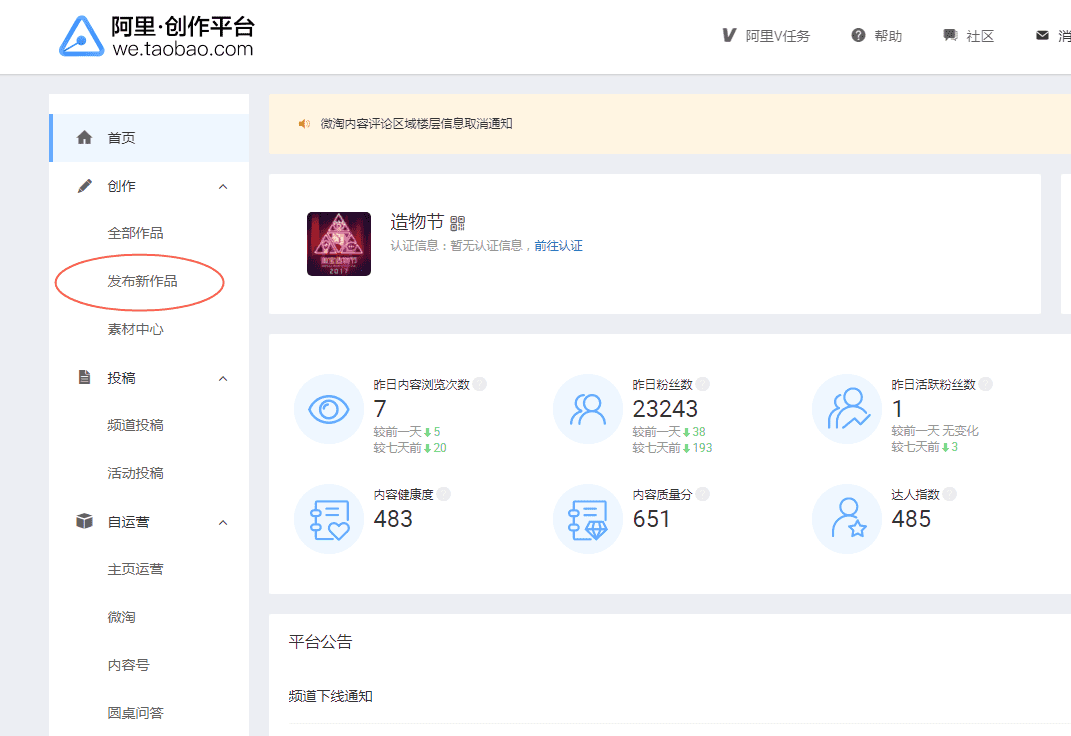Click help hint next to 达人指数
This screenshot has height=736, width=1071.
click(950, 494)
